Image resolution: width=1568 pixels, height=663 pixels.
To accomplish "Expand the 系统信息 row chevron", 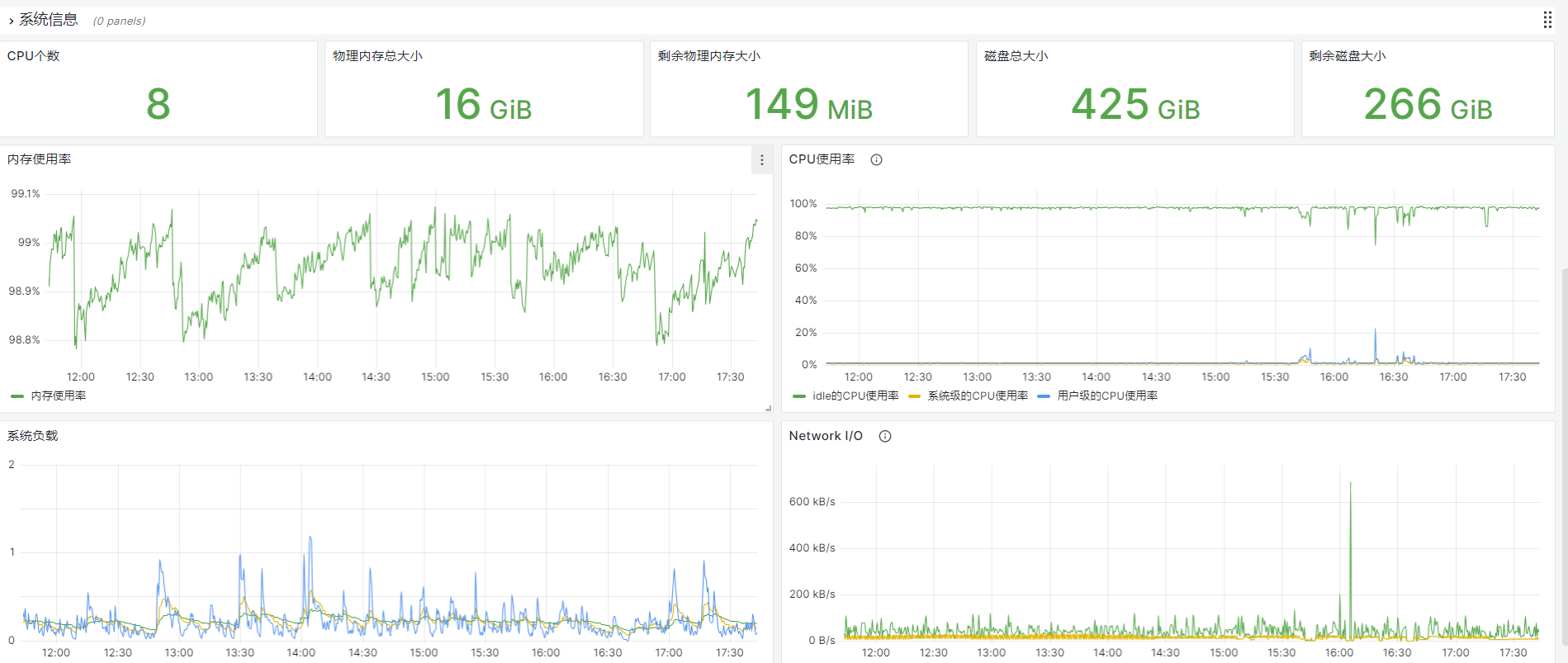I will 11,21.
